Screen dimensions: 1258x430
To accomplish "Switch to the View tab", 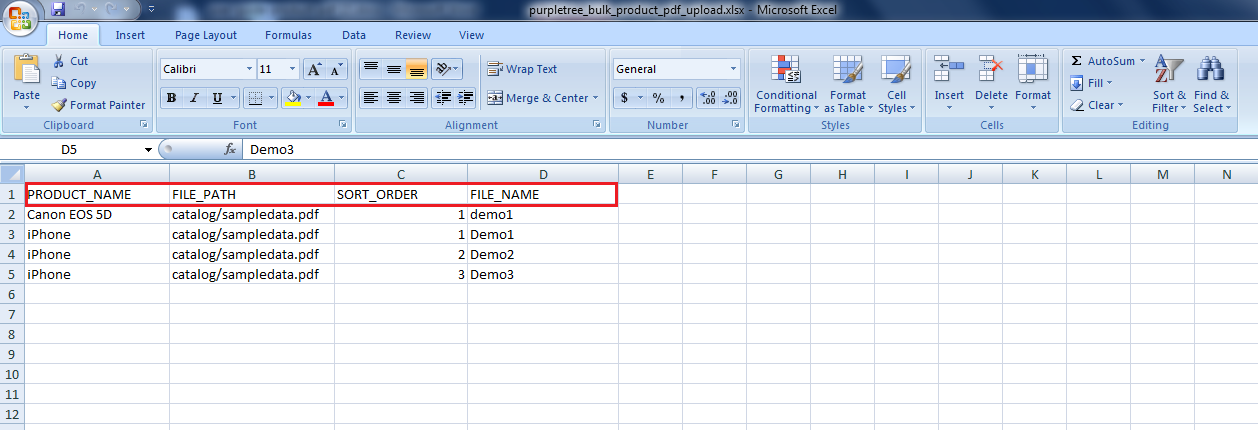I will (x=471, y=35).
